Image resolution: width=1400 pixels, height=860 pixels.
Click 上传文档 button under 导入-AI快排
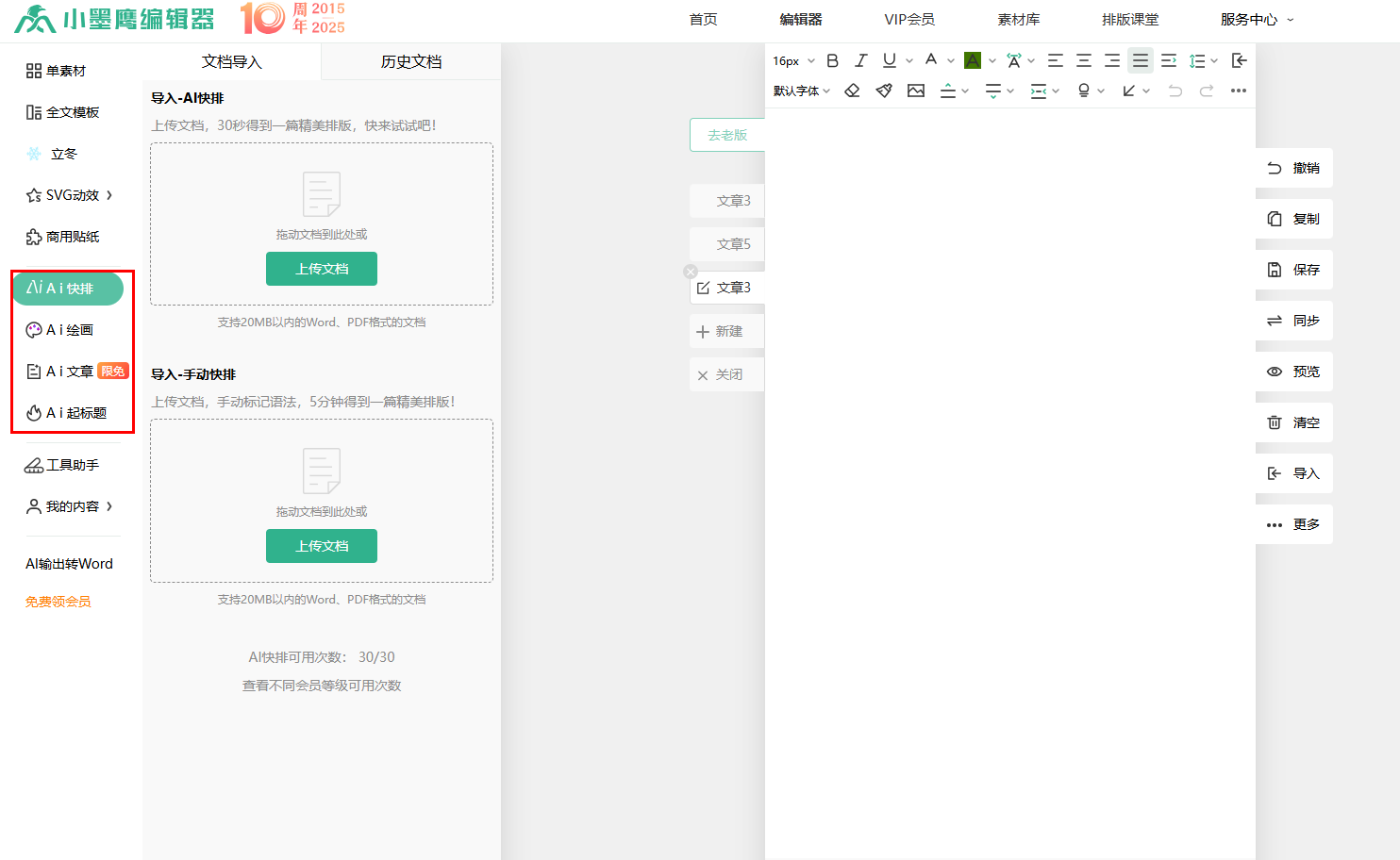point(322,269)
